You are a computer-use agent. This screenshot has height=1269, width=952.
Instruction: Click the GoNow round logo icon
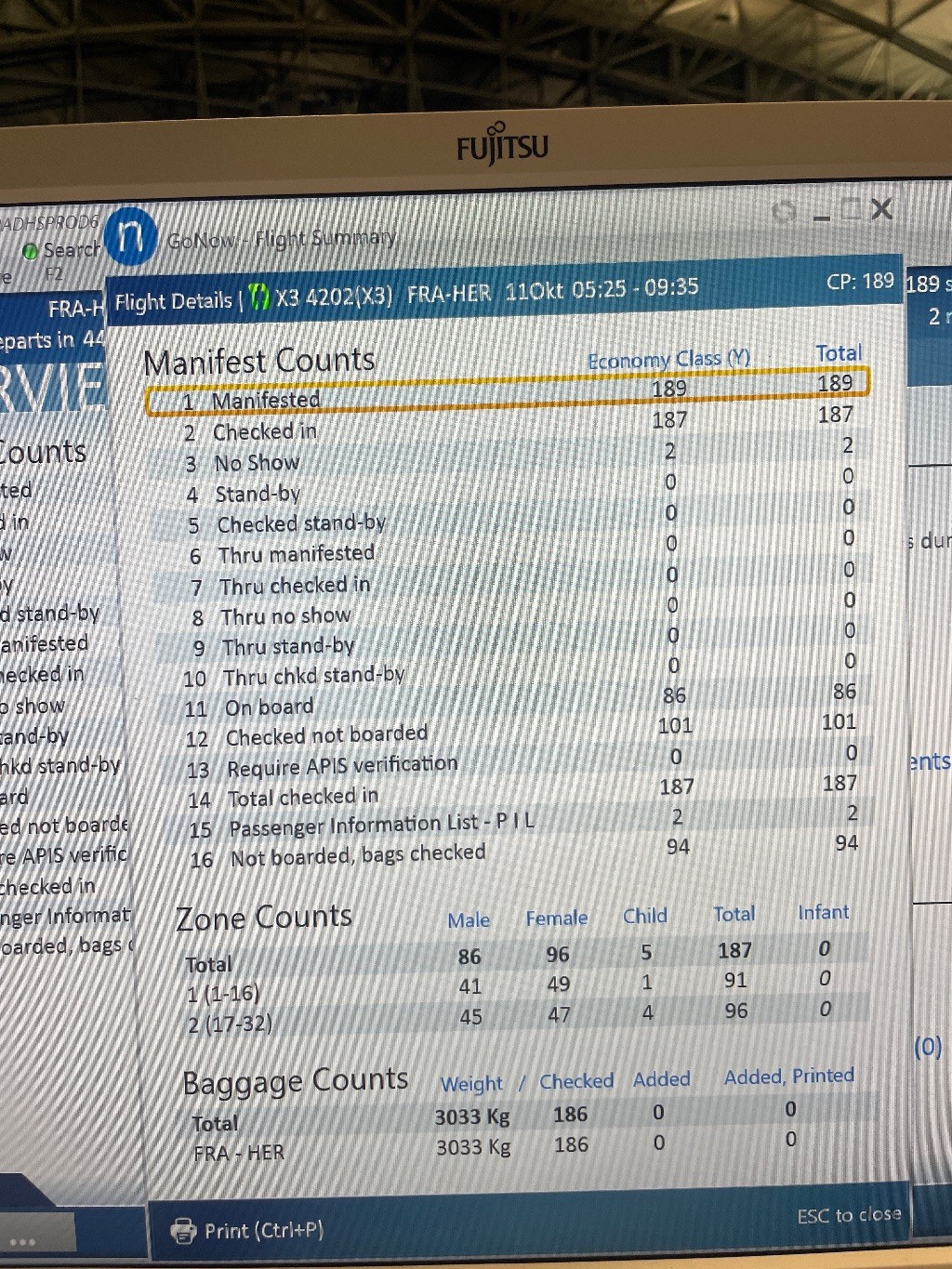tap(131, 236)
